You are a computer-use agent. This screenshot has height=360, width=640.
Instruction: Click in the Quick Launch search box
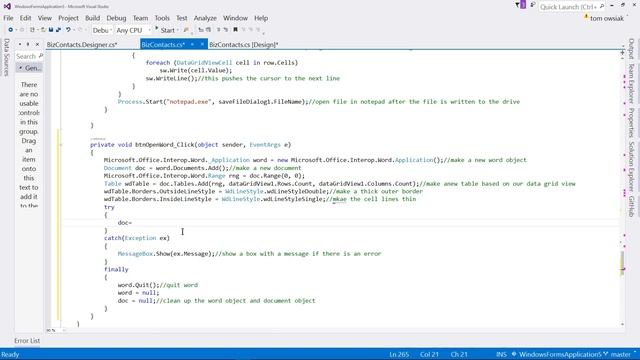[x=571, y=7]
